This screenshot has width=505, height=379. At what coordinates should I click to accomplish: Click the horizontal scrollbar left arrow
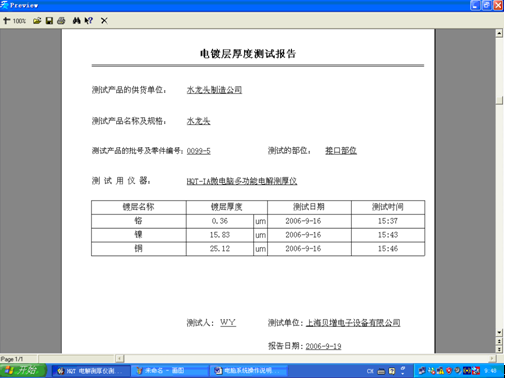point(120,359)
